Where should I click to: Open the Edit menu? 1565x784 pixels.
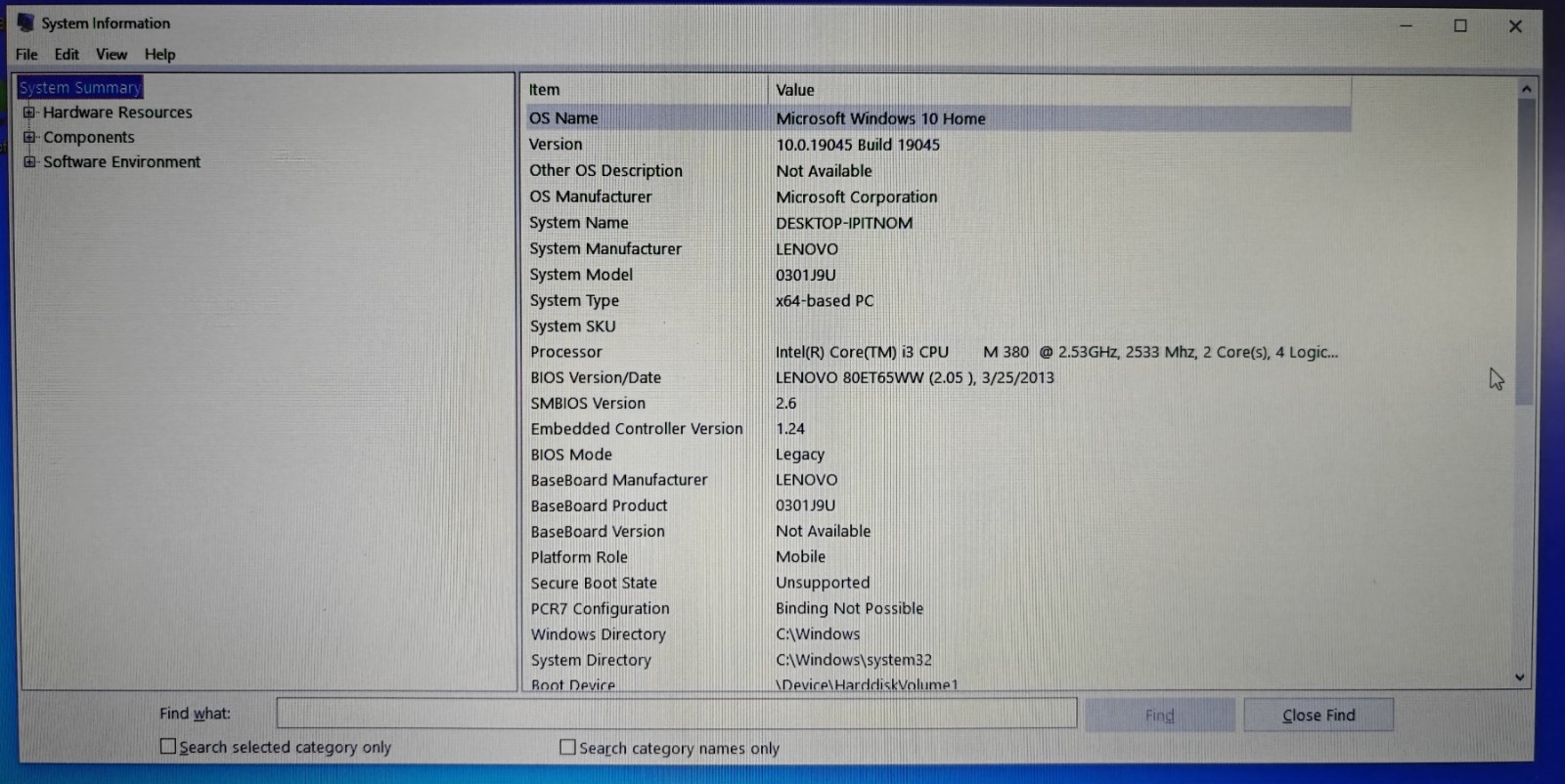click(67, 55)
